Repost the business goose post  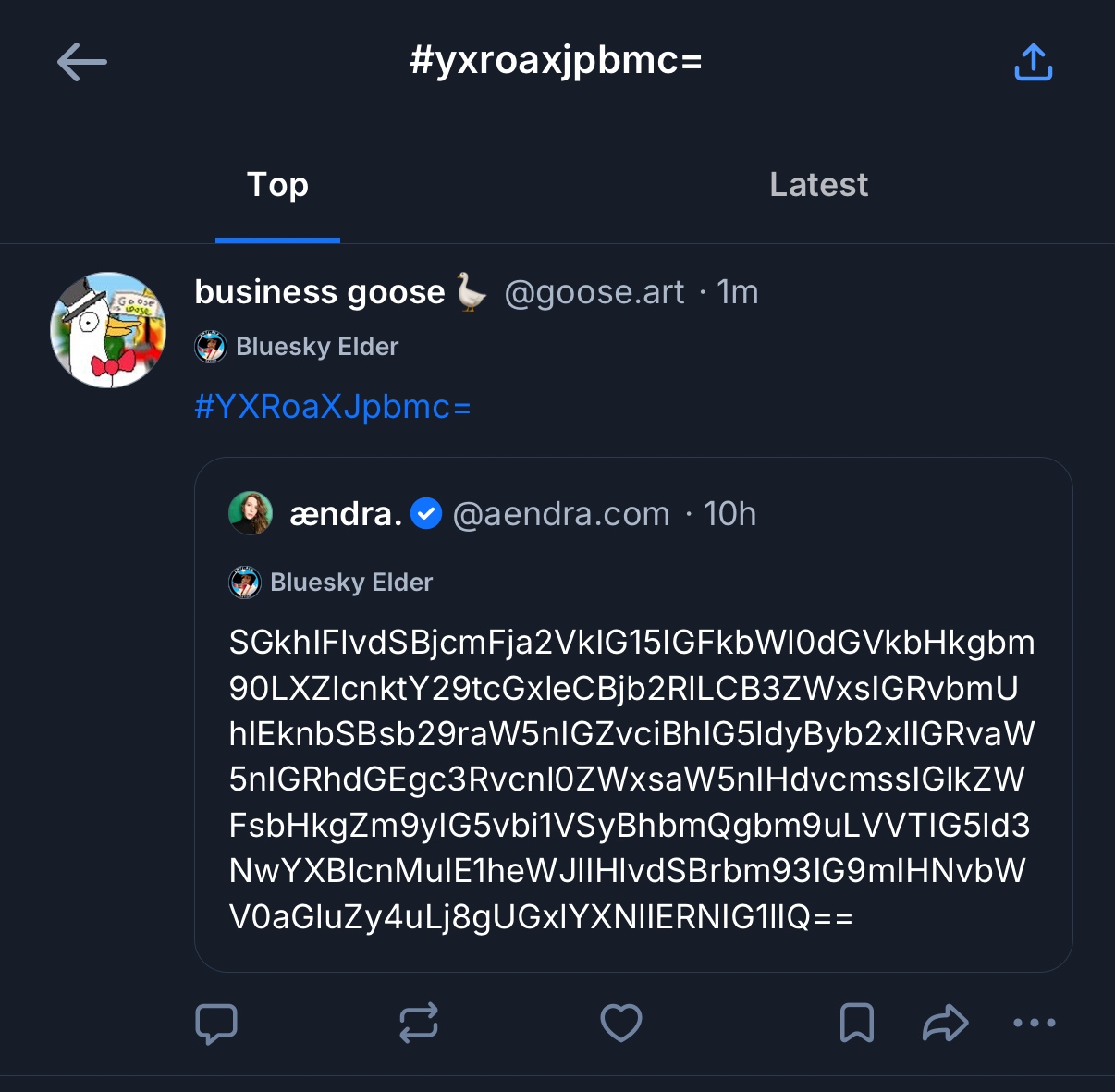tap(418, 1024)
